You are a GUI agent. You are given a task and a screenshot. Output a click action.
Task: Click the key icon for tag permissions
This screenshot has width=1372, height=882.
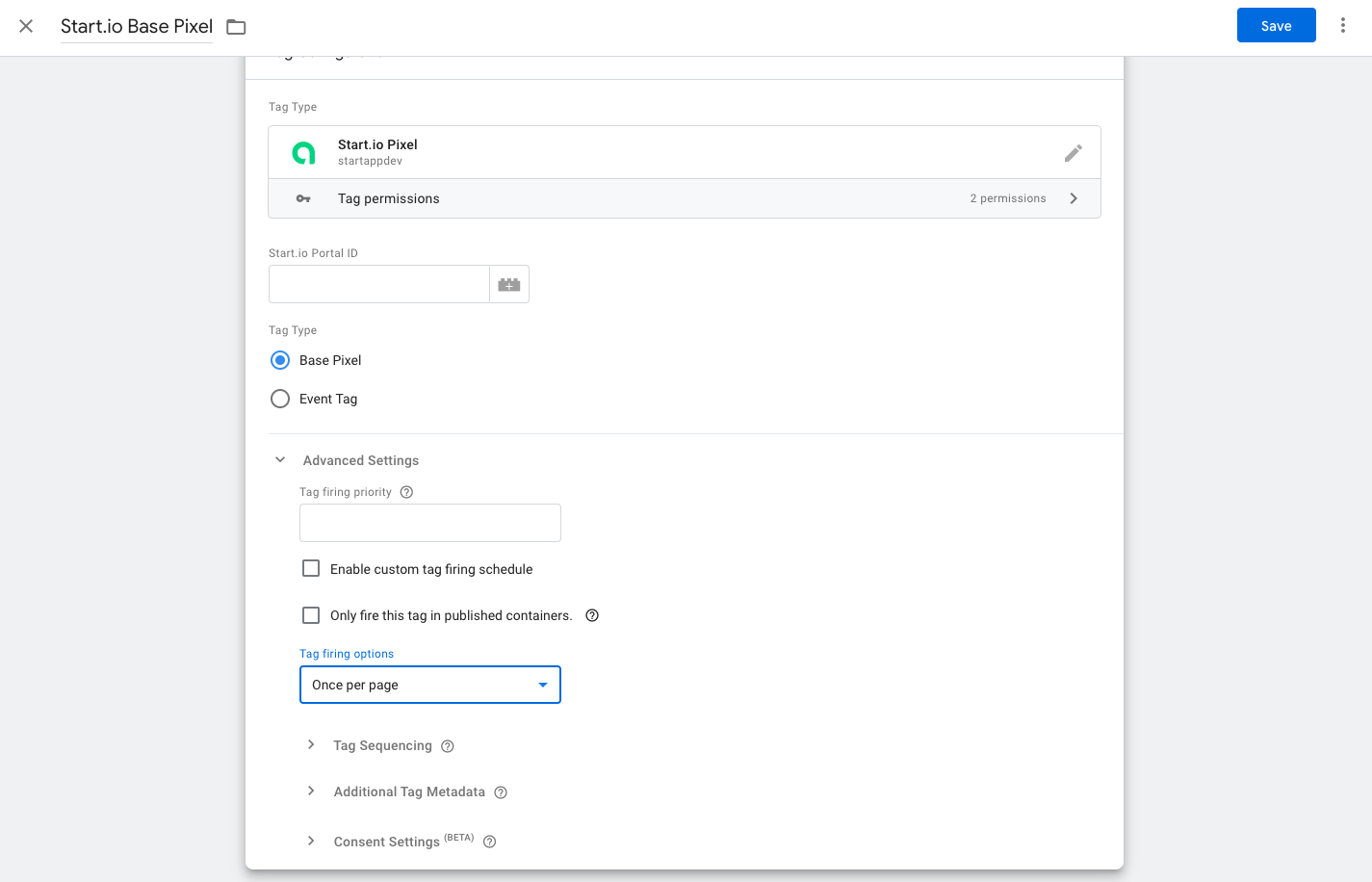303,198
